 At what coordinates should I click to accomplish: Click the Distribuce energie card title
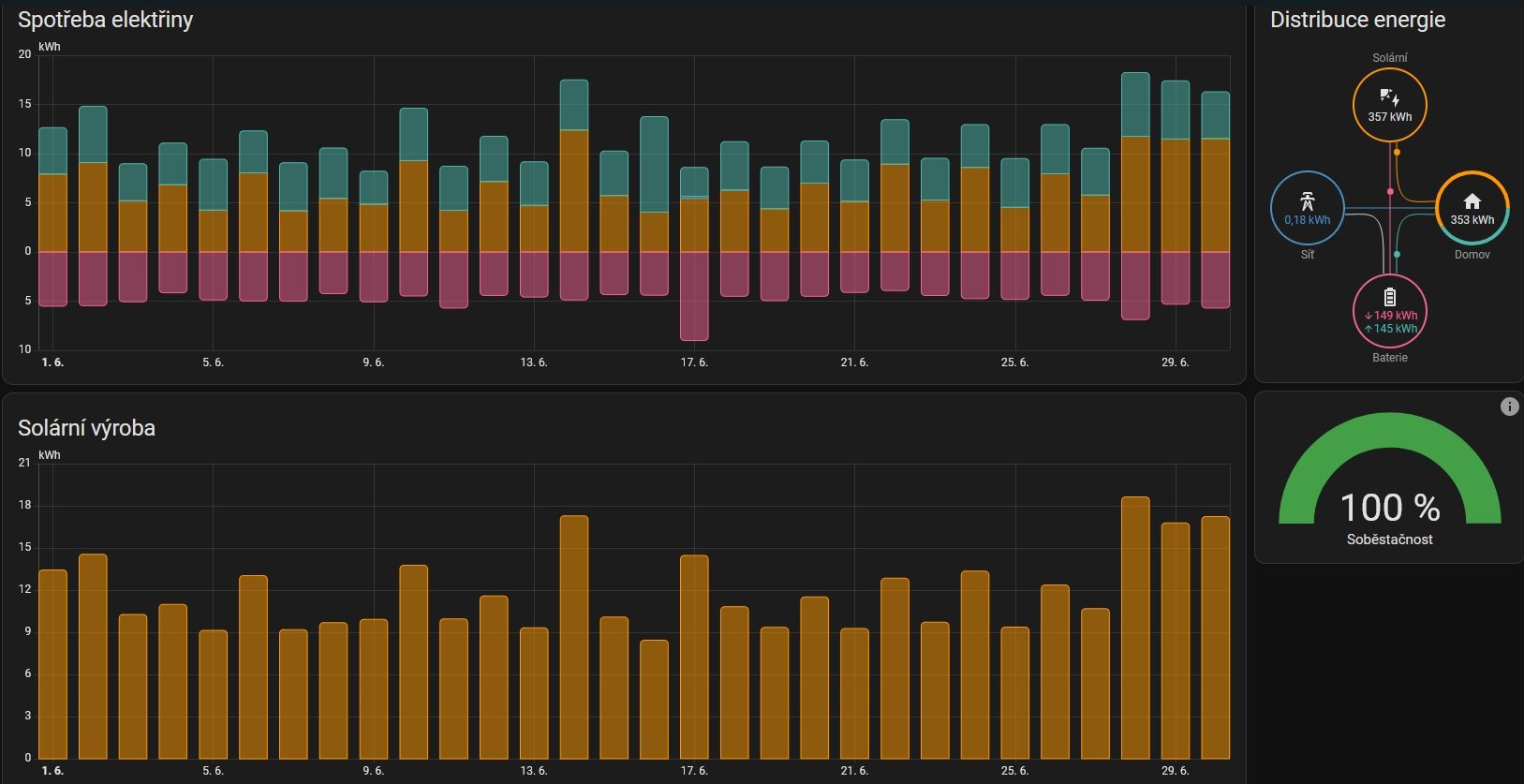pyautogui.click(x=1357, y=20)
